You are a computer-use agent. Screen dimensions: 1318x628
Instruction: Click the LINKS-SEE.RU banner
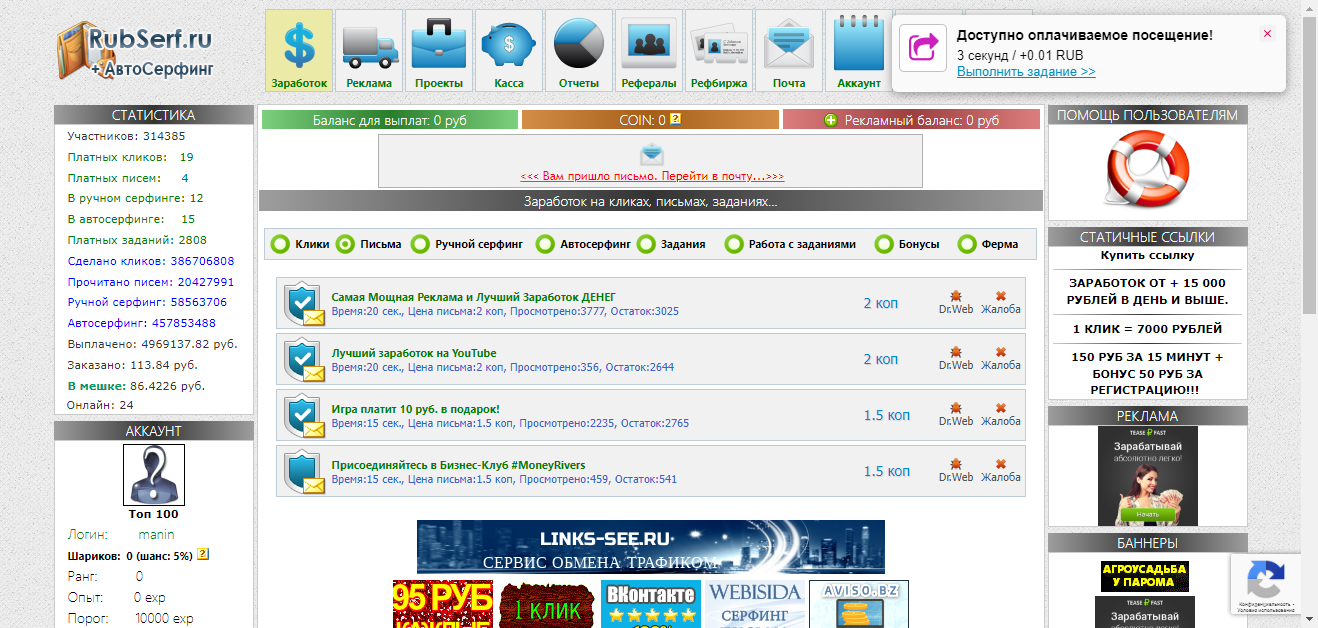pos(651,547)
